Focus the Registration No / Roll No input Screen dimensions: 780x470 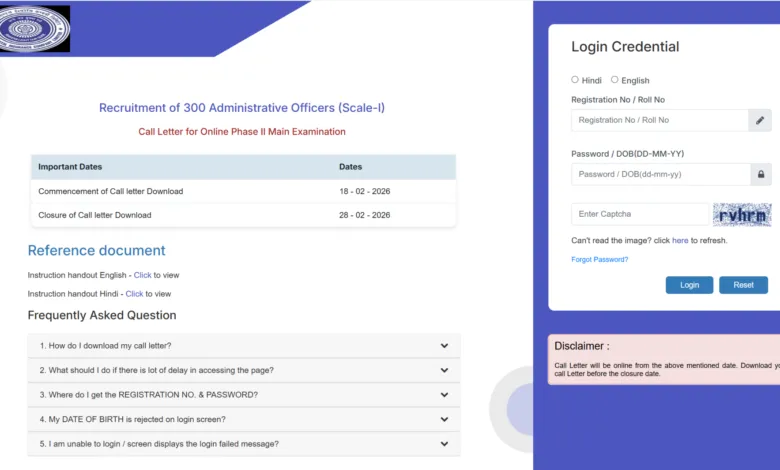click(660, 120)
